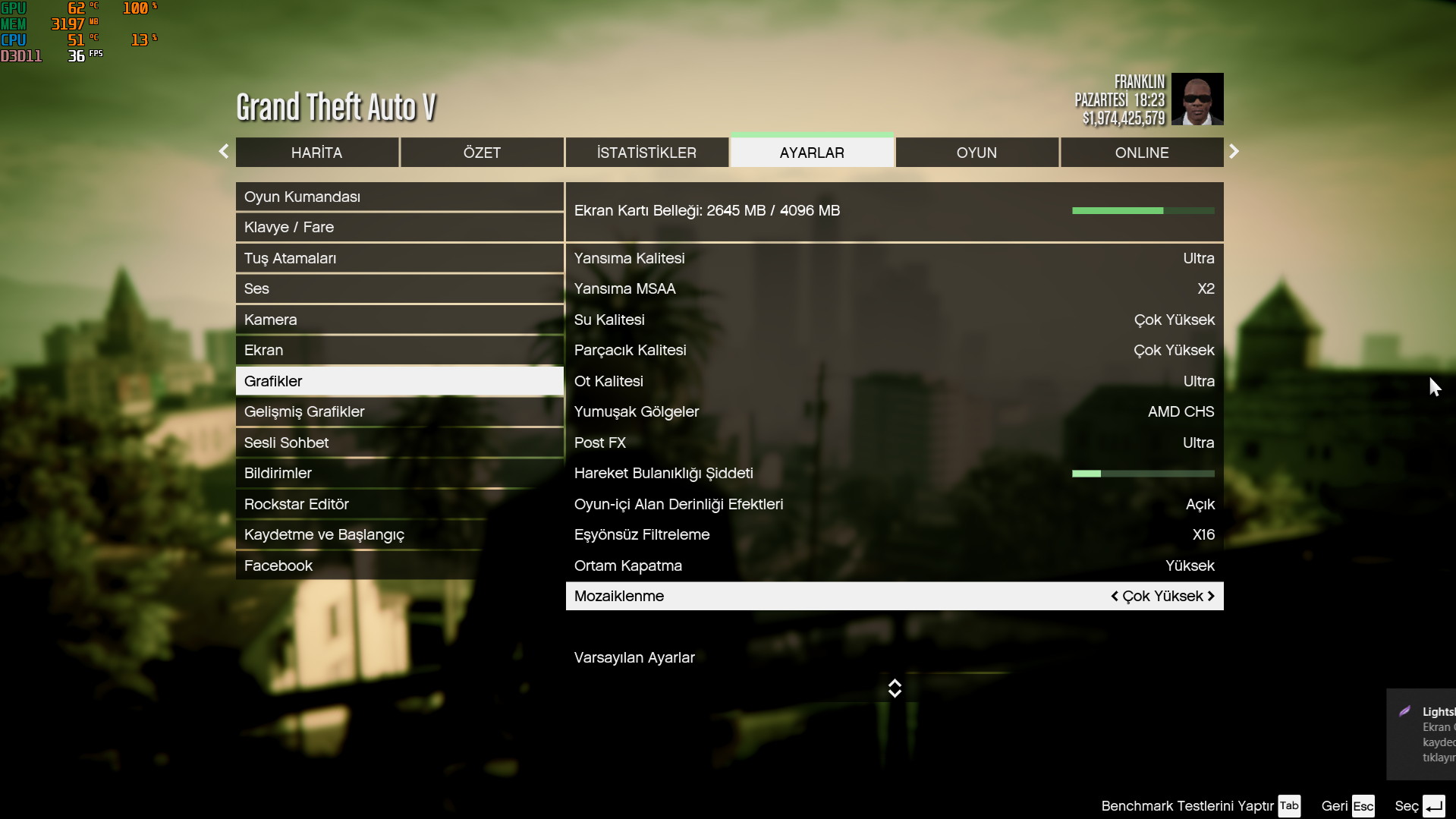Open Kamera settings
This screenshot has height=819, width=1456.
(x=400, y=320)
